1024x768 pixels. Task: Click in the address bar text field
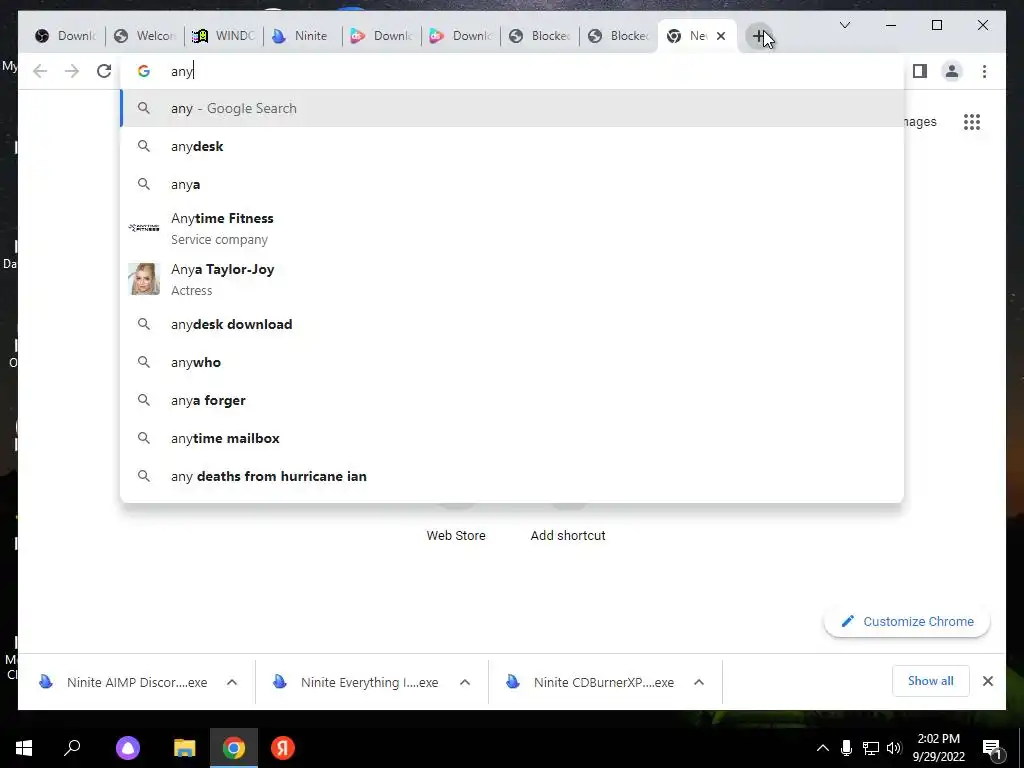tap(512, 71)
